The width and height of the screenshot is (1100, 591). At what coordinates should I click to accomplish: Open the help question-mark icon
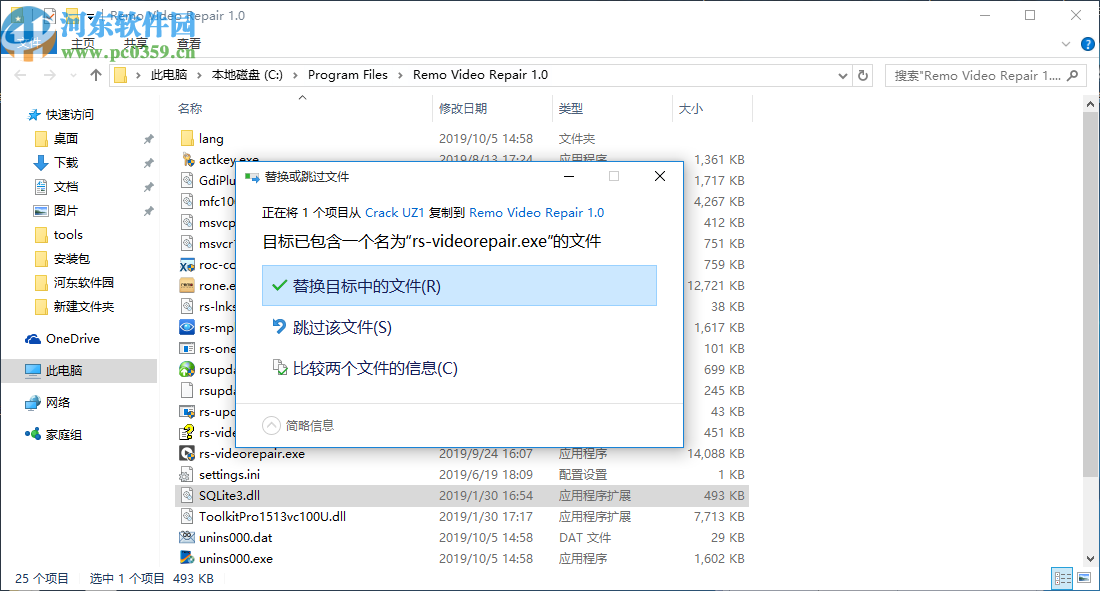pyautogui.click(x=1087, y=43)
